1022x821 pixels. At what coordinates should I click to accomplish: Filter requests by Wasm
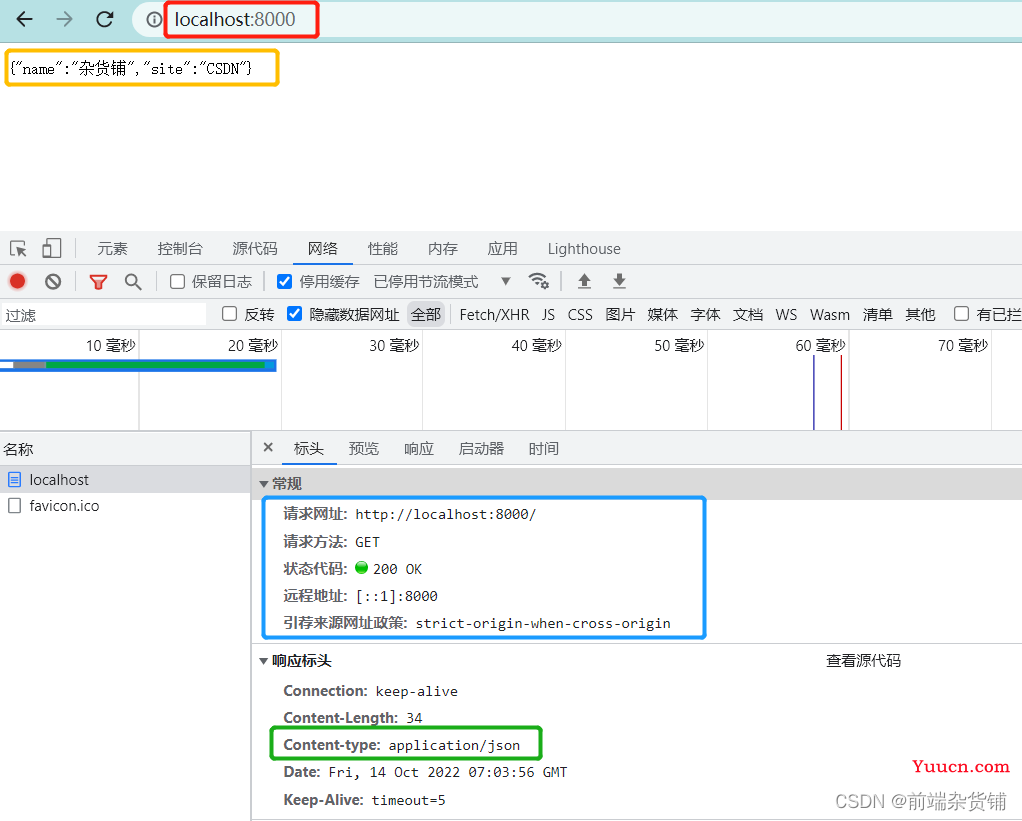(830, 315)
